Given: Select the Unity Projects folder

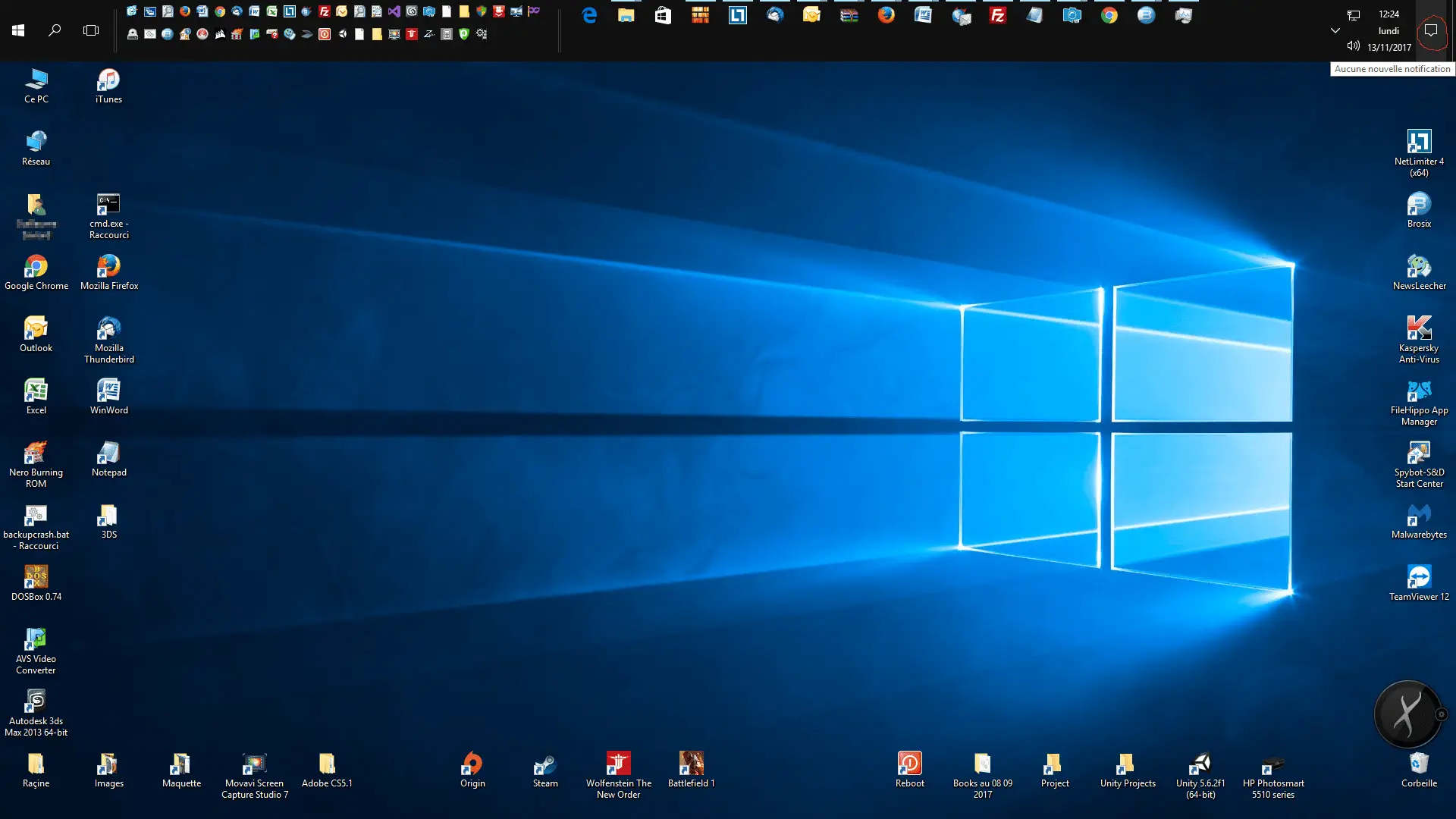Looking at the screenshot, I should coord(1128,770).
